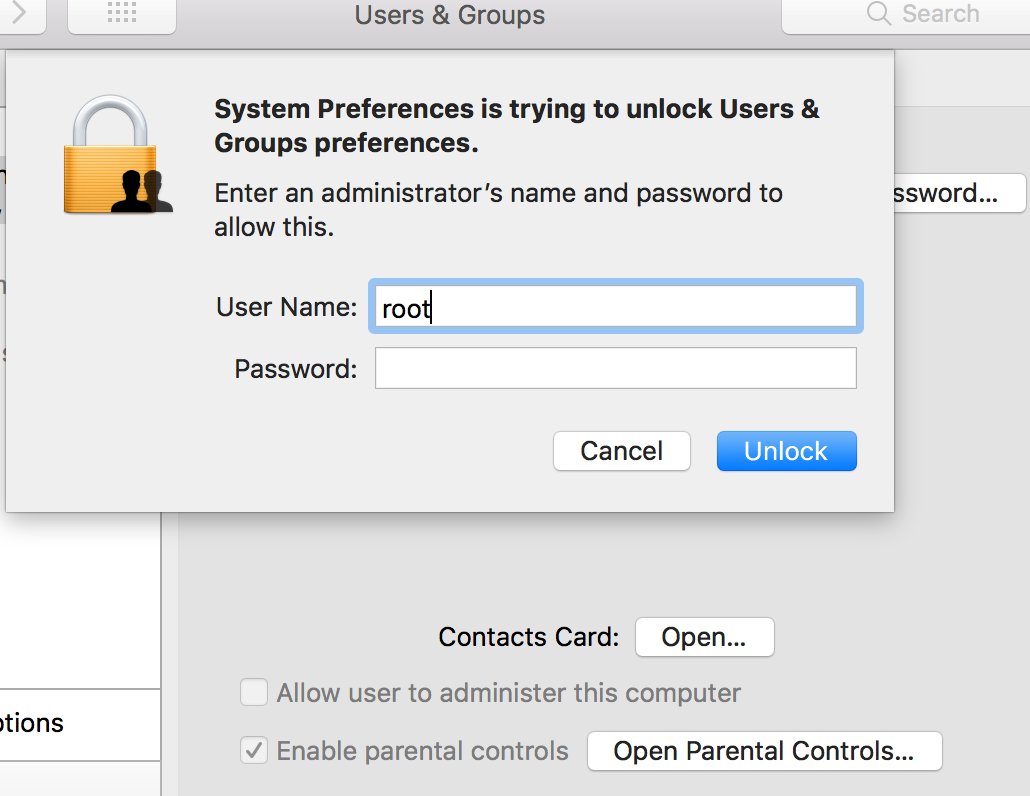1030x796 pixels.
Task: Cancel the unlock dialog
Action: [x=621, y=451]
